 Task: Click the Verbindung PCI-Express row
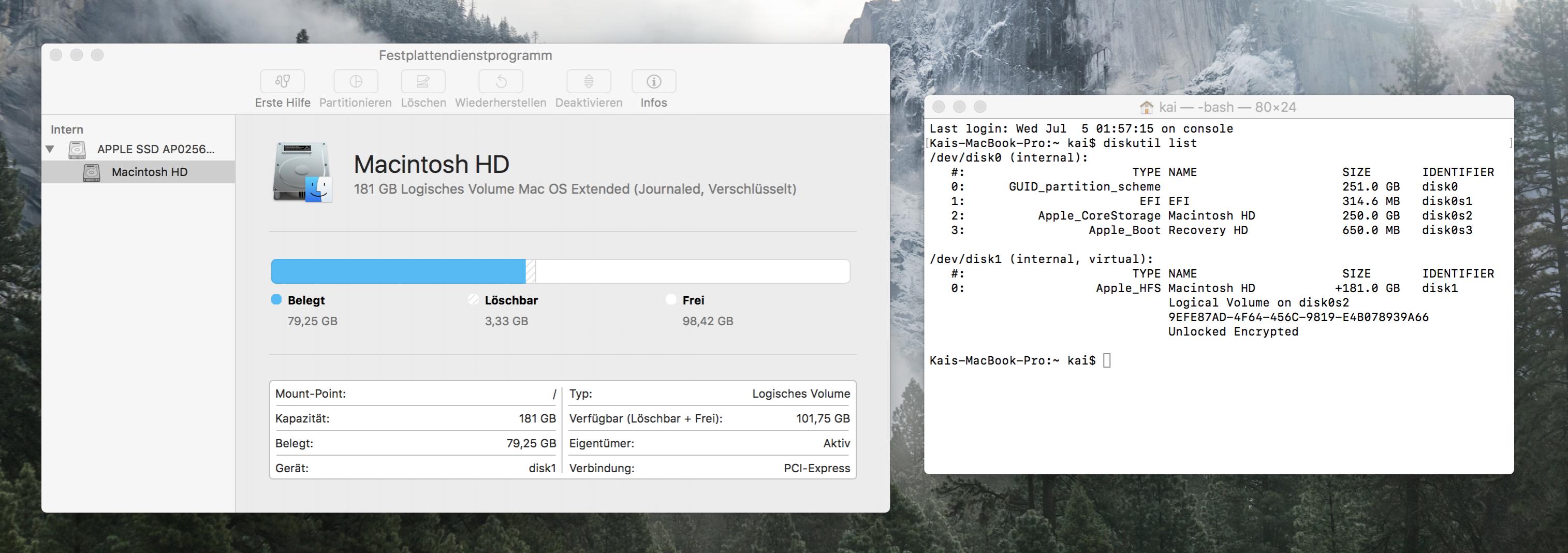tap(710, 469)
